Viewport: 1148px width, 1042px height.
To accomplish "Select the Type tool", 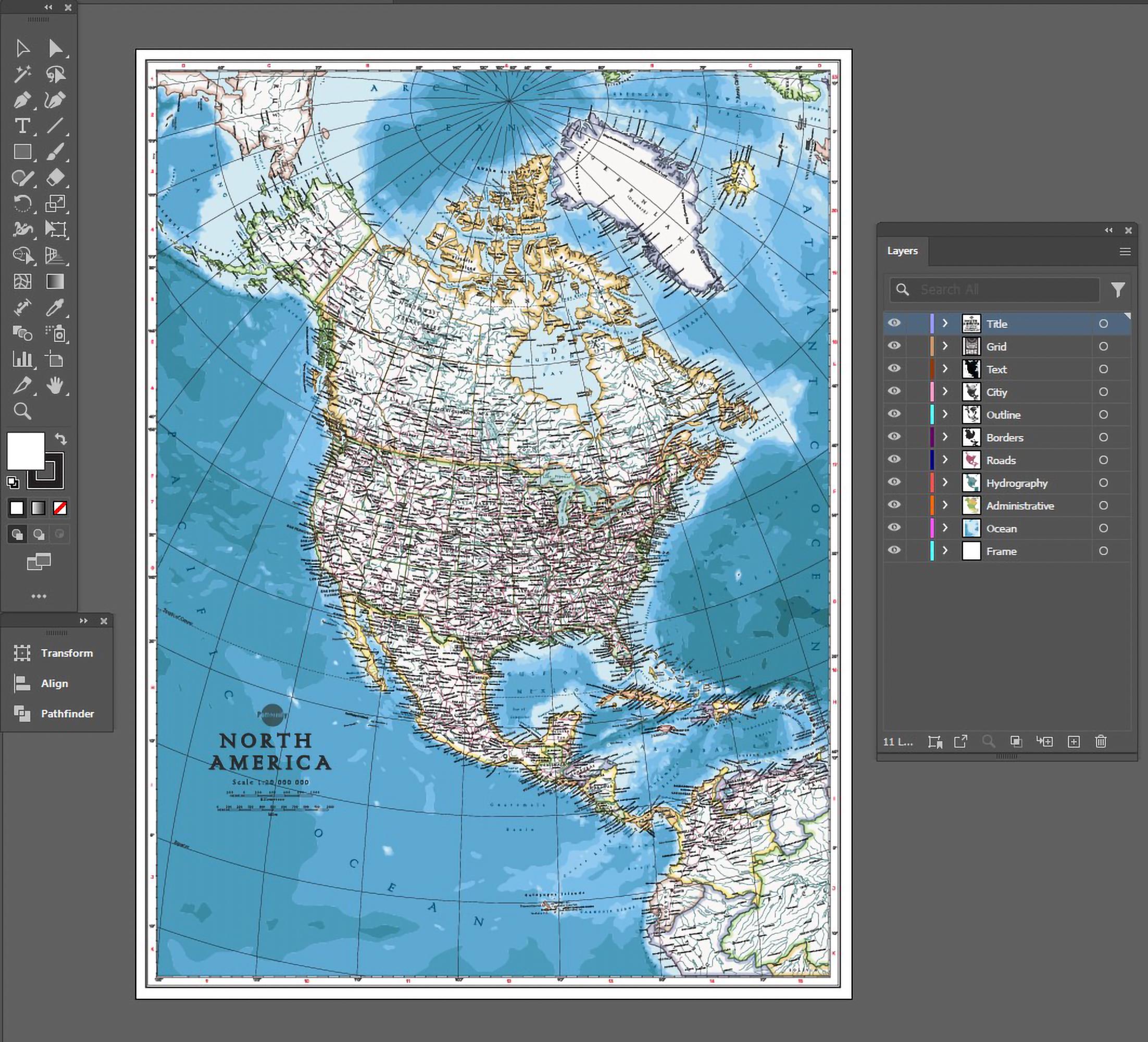I will pyautogui.click(x=23, y=127).
